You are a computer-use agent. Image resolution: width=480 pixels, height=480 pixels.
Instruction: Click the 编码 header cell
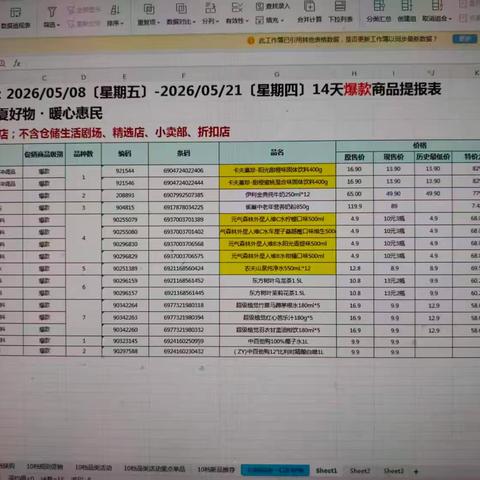(x=125, y=153)
